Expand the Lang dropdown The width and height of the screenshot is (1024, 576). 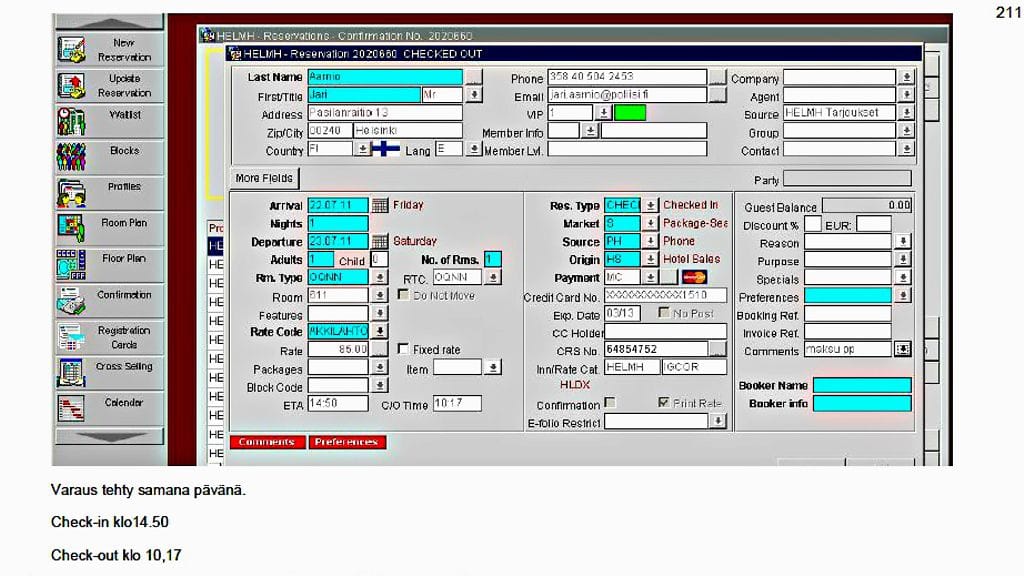[x=474, y=150]
